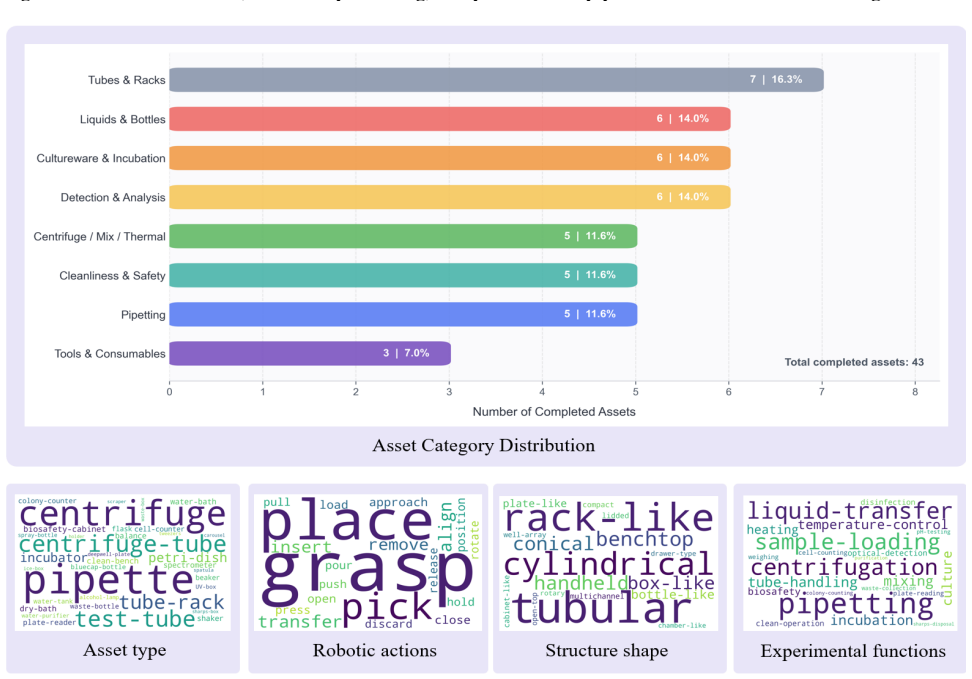The width and height of the screenshot is (972, 679).
Task: Click the green Centrifuge / Mix / Thermal bar
Action: [x=404, y=236]
